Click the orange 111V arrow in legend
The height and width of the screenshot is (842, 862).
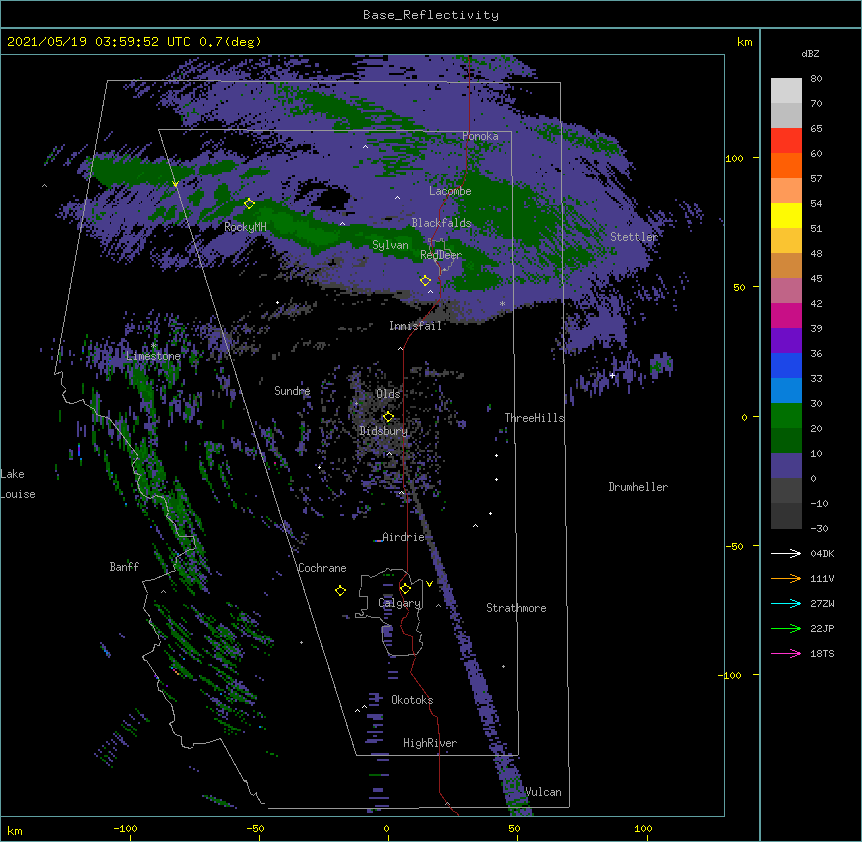click(x=786, y=578)
